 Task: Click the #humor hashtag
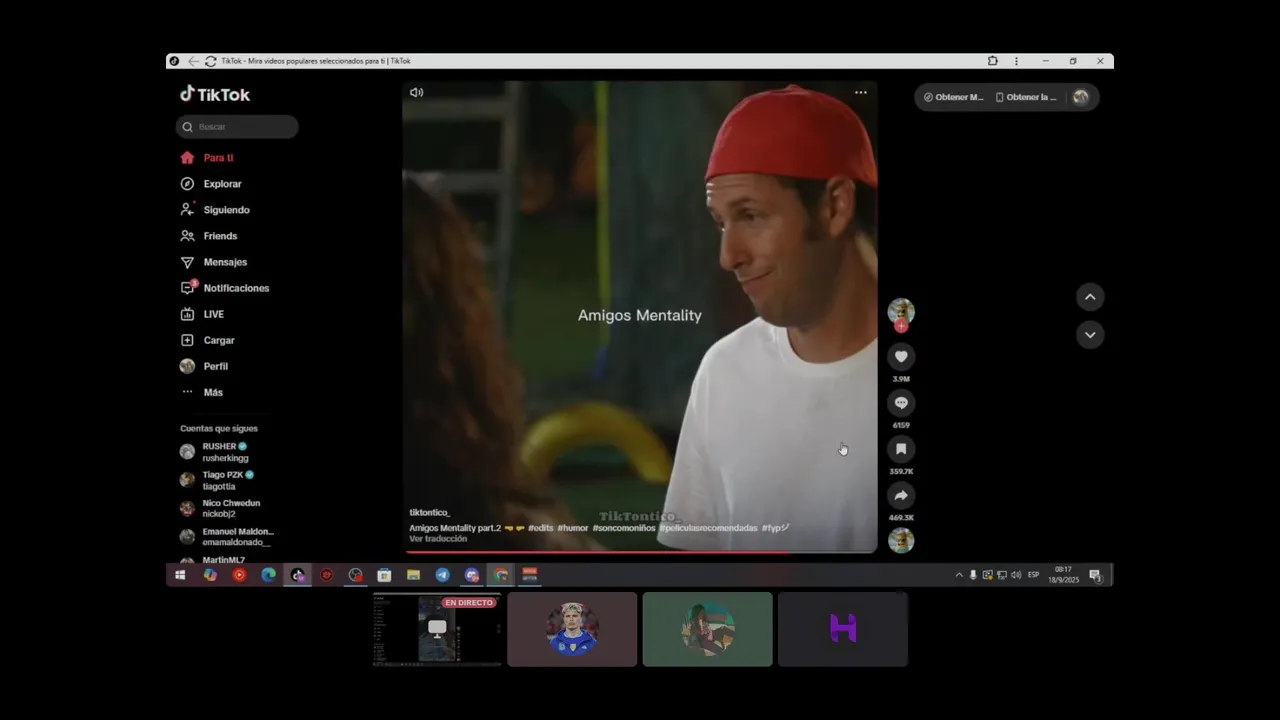point(573,528)
